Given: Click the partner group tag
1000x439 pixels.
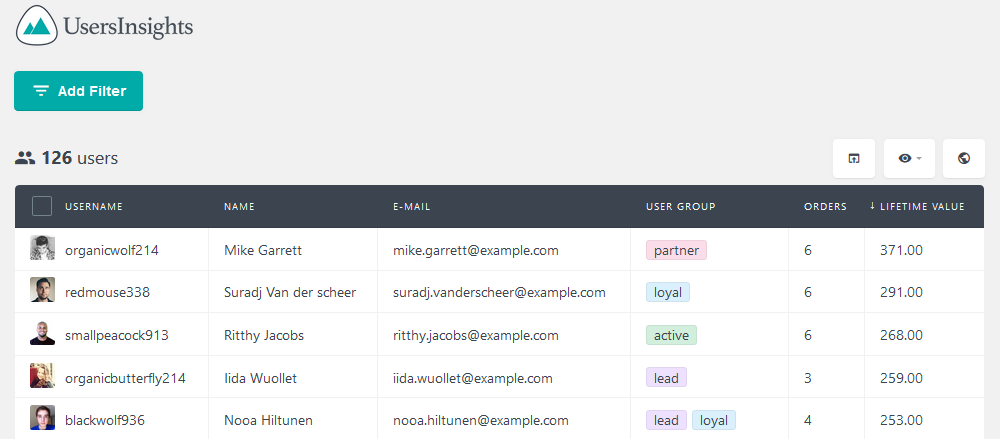Looking at the screenshot, I should 676,250.
